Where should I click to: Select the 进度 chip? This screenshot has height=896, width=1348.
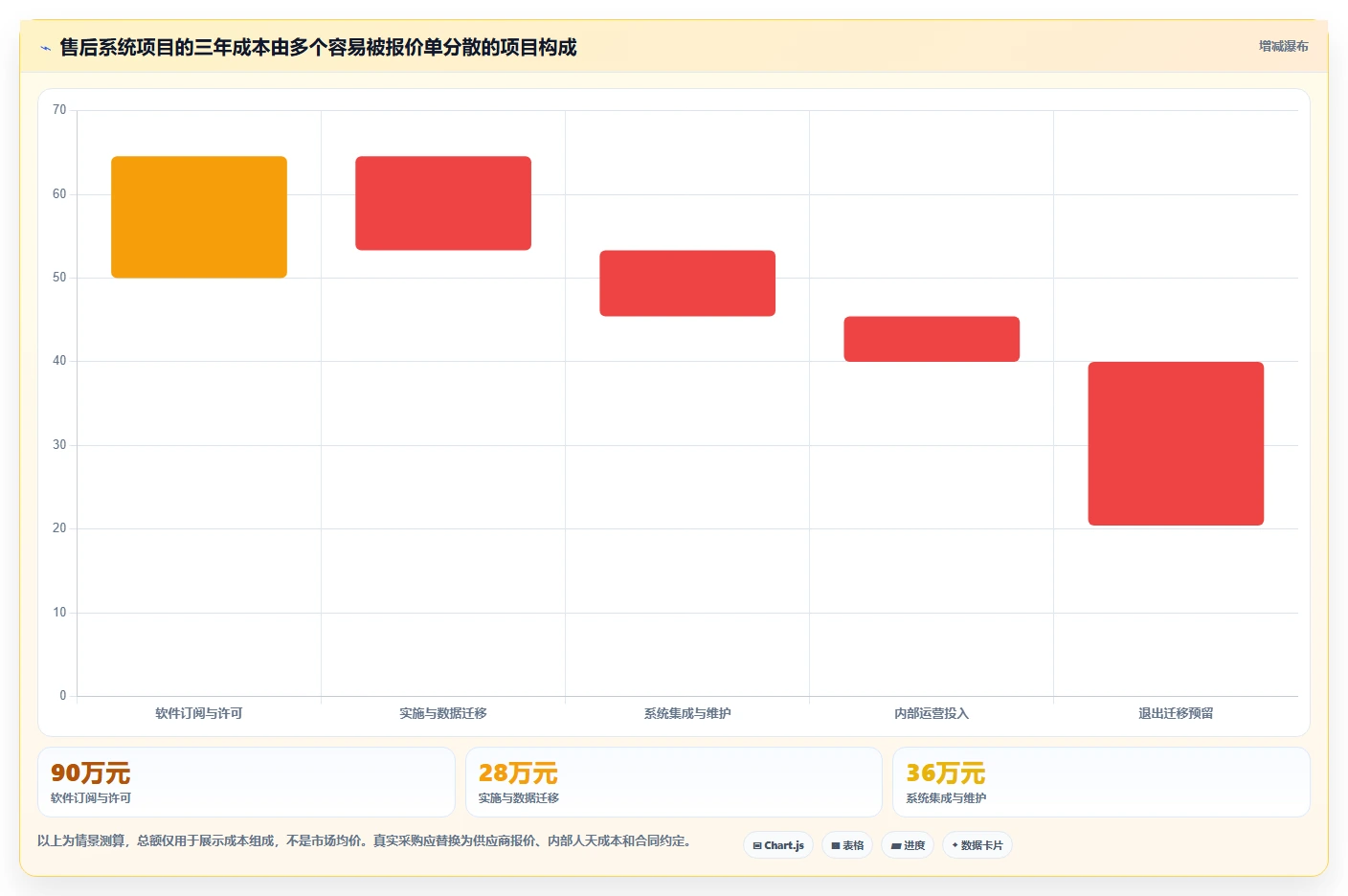pyautogui.click(x=908, y=845)
